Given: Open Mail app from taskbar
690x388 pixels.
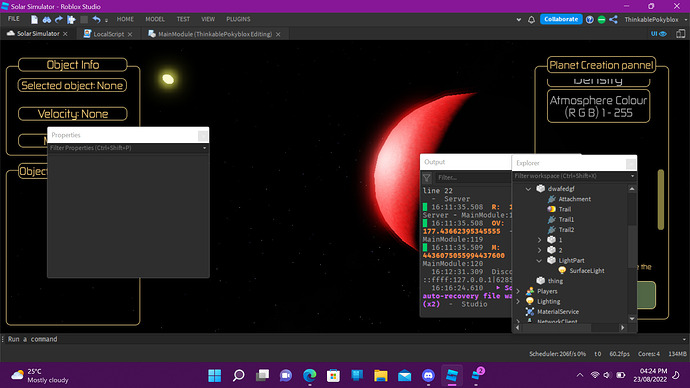Looking at the screenshot, I should point(404,375).
